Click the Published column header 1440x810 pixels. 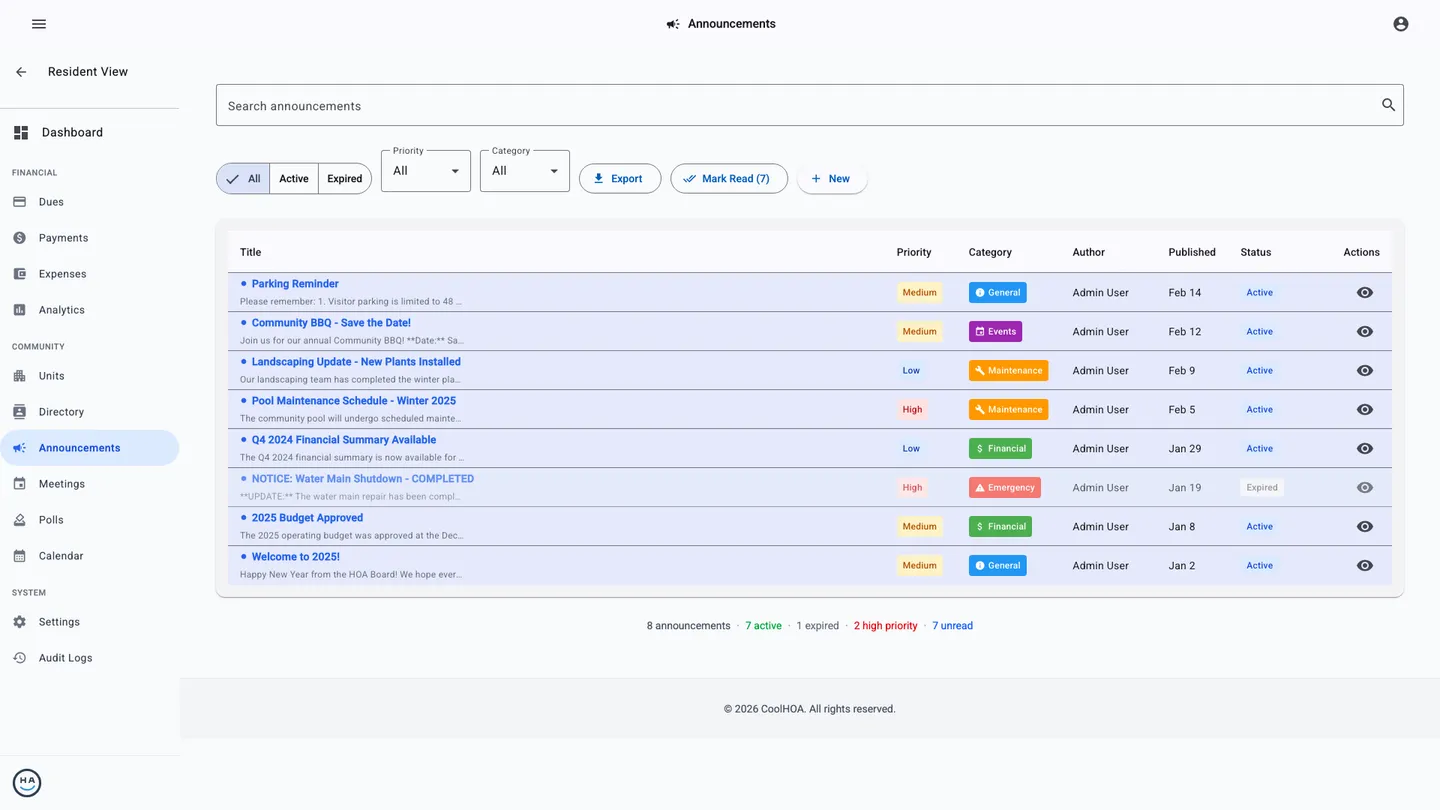1192,252
